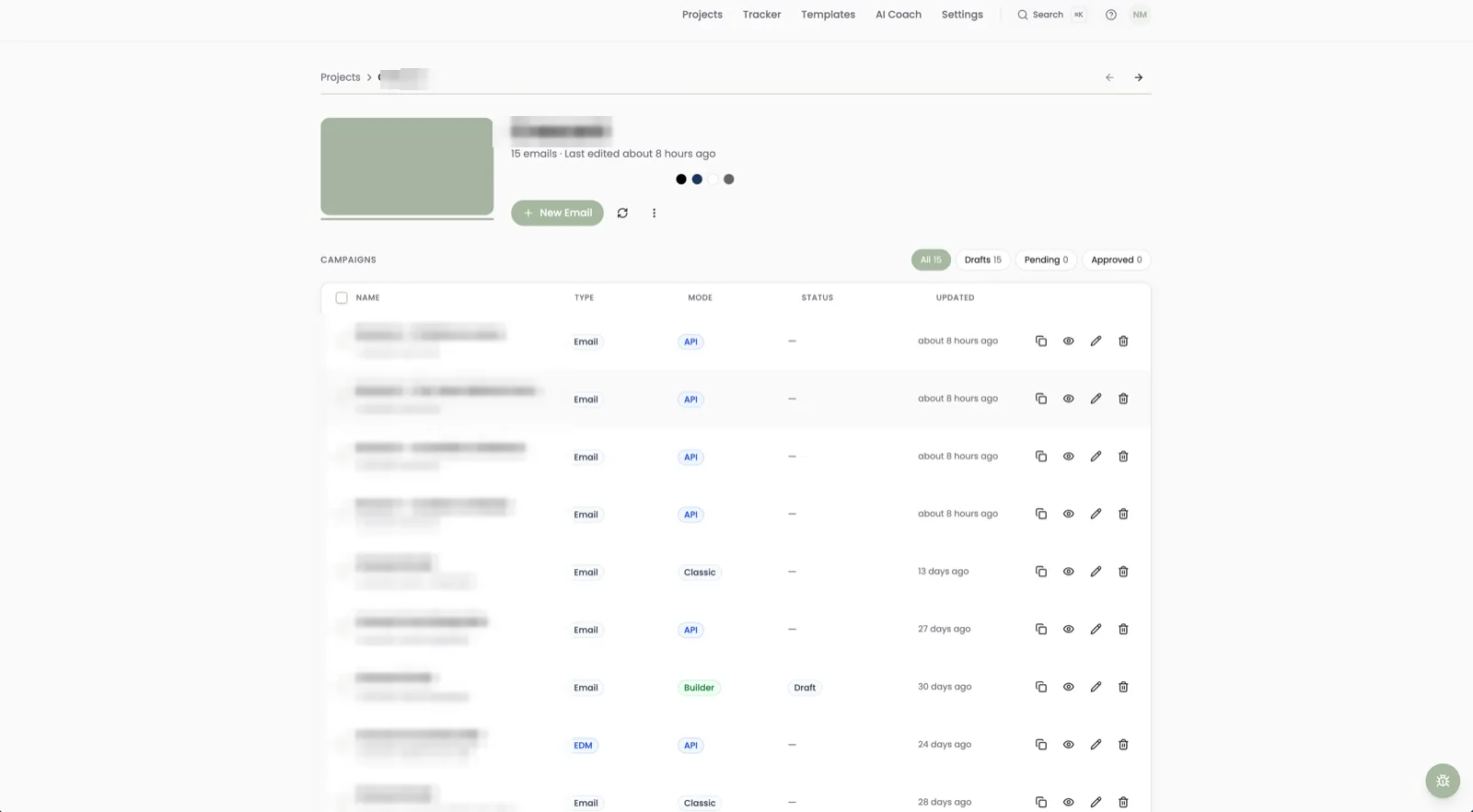This screenshot has height=812, width=1473.
Task: Pick the navy blue brand color dot
Action: tap(697, 180)
